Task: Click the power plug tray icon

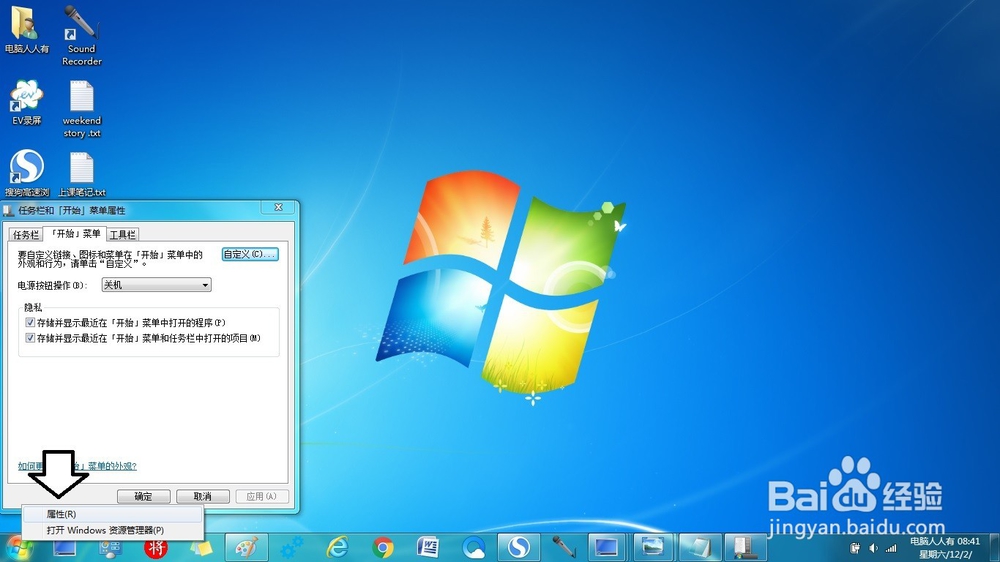Action: click(x=855, y=548)
